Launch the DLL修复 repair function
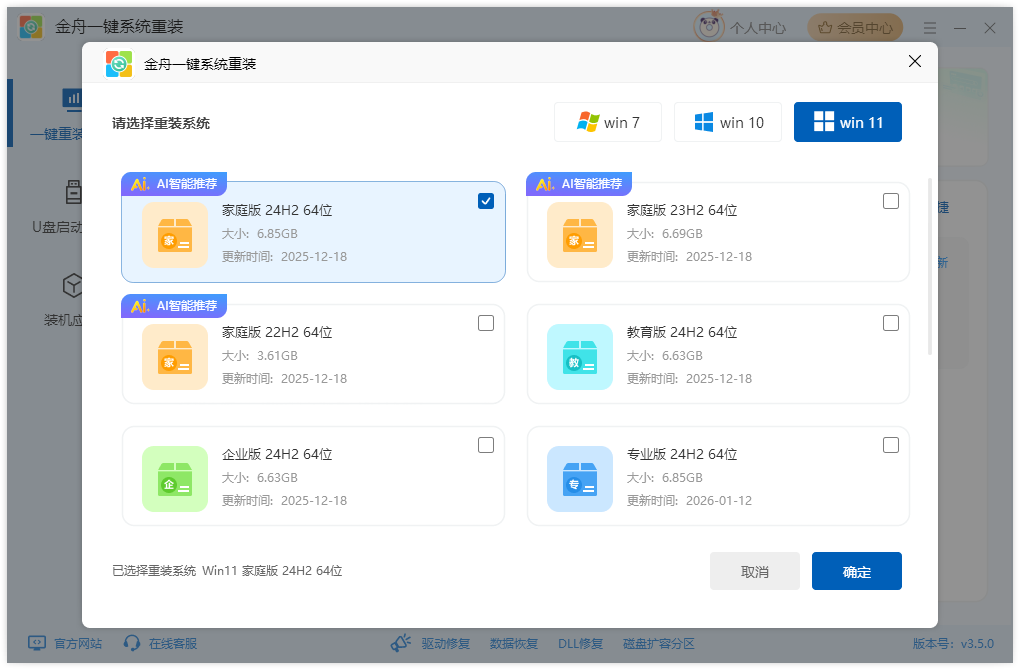Screen dimensions: 1020x670 [x=582, y=643]
